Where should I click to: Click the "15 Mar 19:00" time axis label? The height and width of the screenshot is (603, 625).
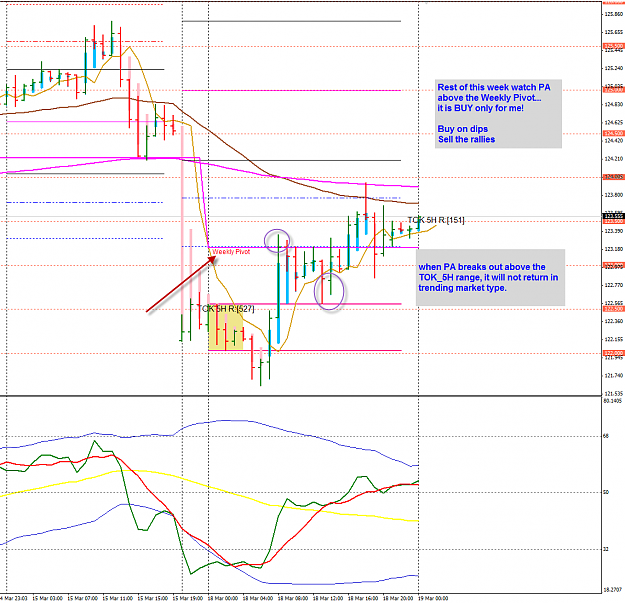point(188,598)
